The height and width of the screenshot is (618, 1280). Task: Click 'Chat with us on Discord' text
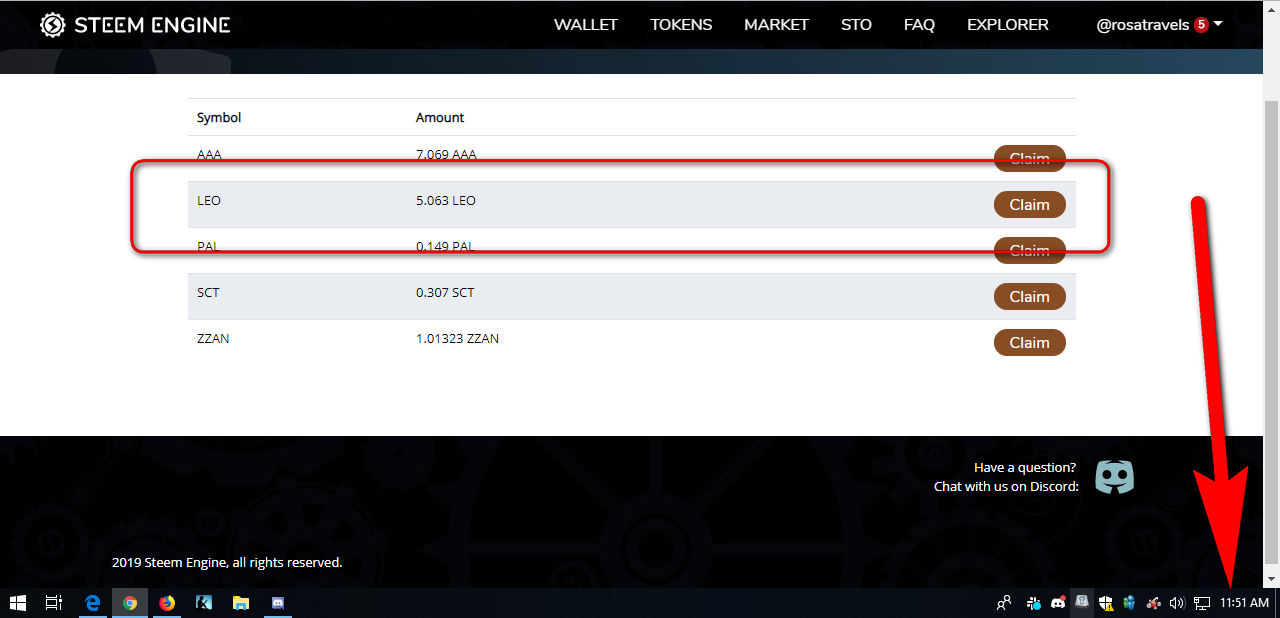tap(1006, 486)
